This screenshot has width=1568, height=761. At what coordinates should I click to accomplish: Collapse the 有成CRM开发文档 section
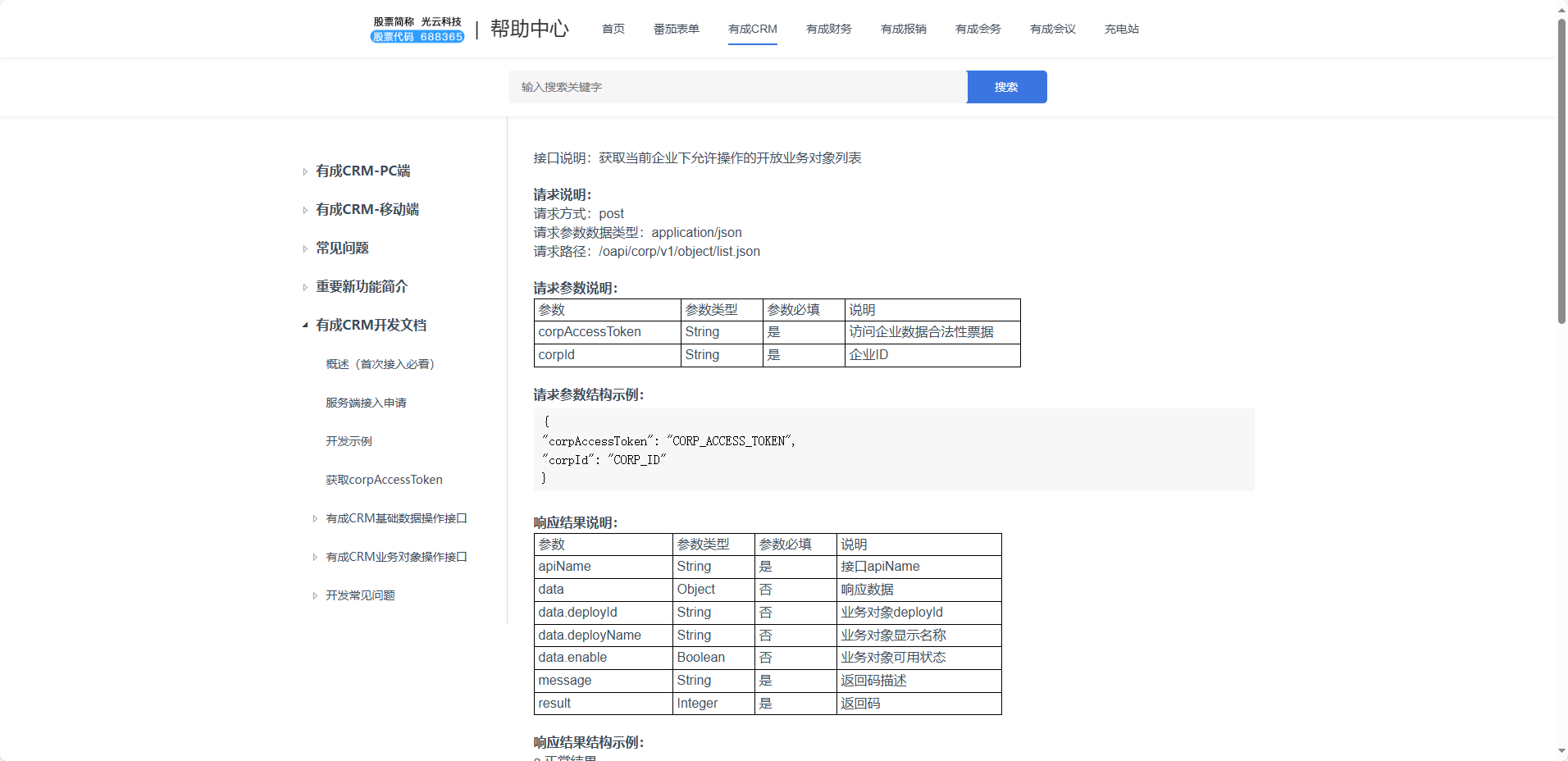click(x=305, y=326)
